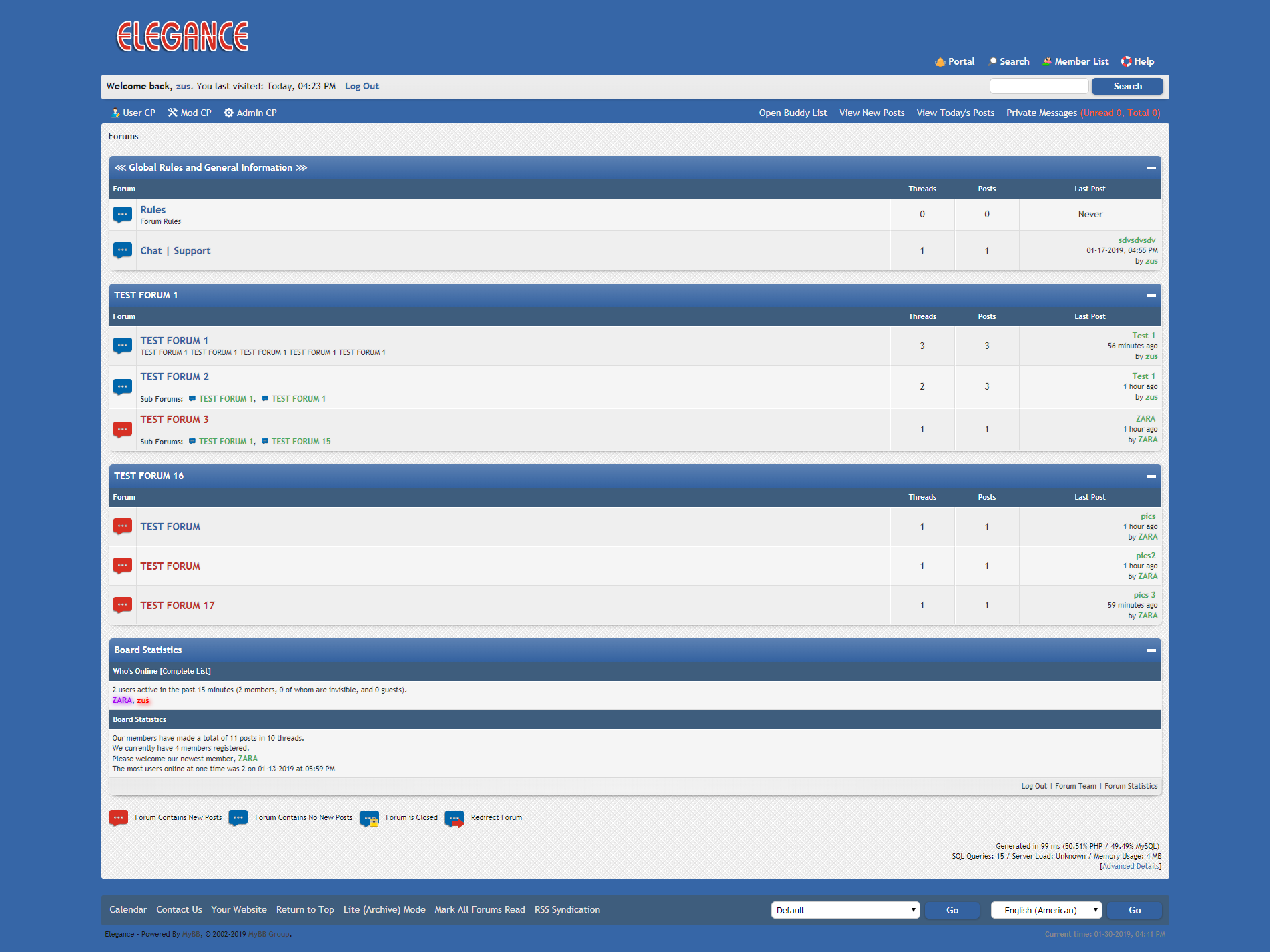Click Mark All Forums Read
The height and width of the screenshot is (952, 1270).
click(x=479, y=909)
